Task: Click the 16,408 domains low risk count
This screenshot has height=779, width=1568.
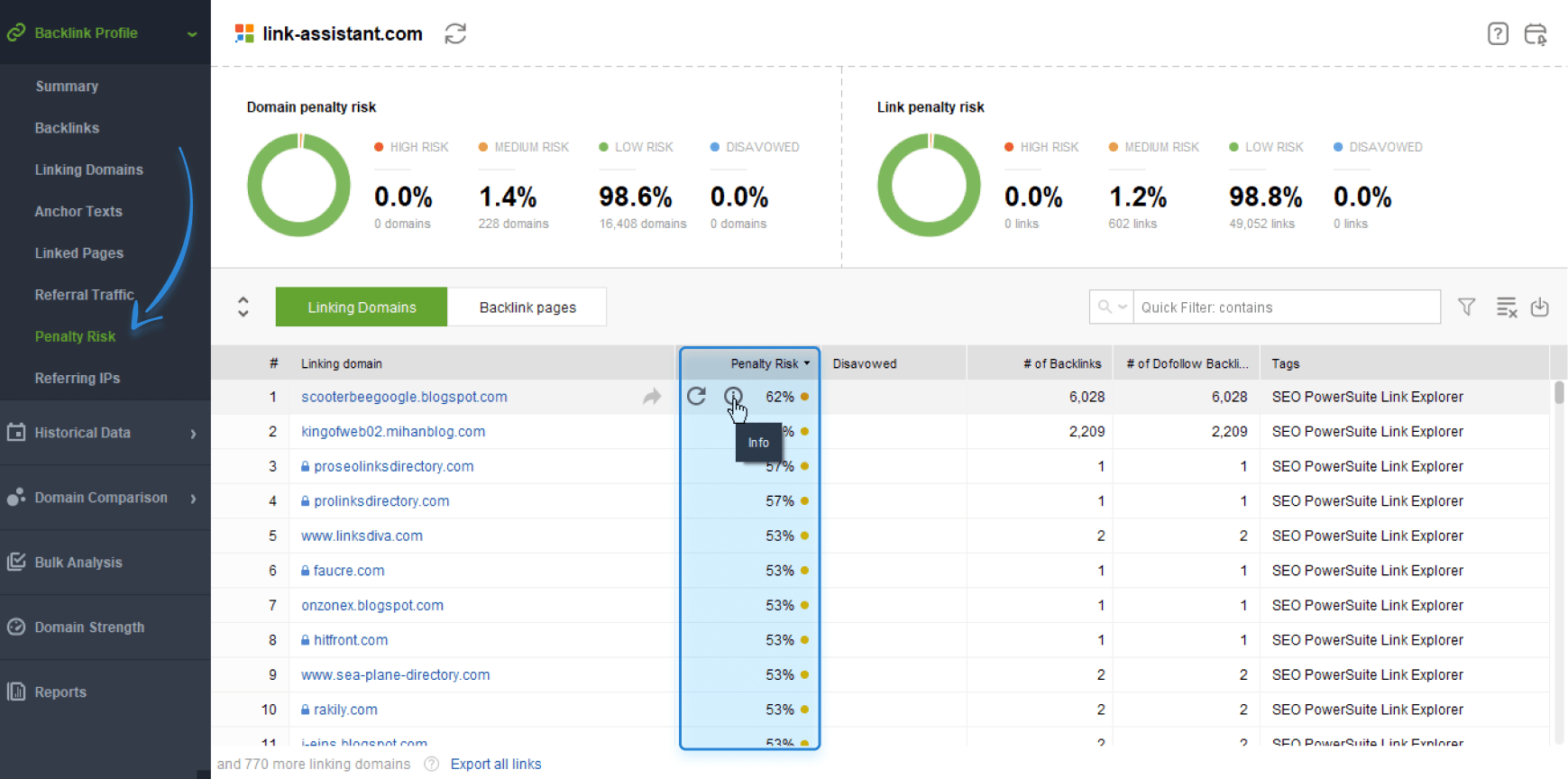Action: [643, 224]
